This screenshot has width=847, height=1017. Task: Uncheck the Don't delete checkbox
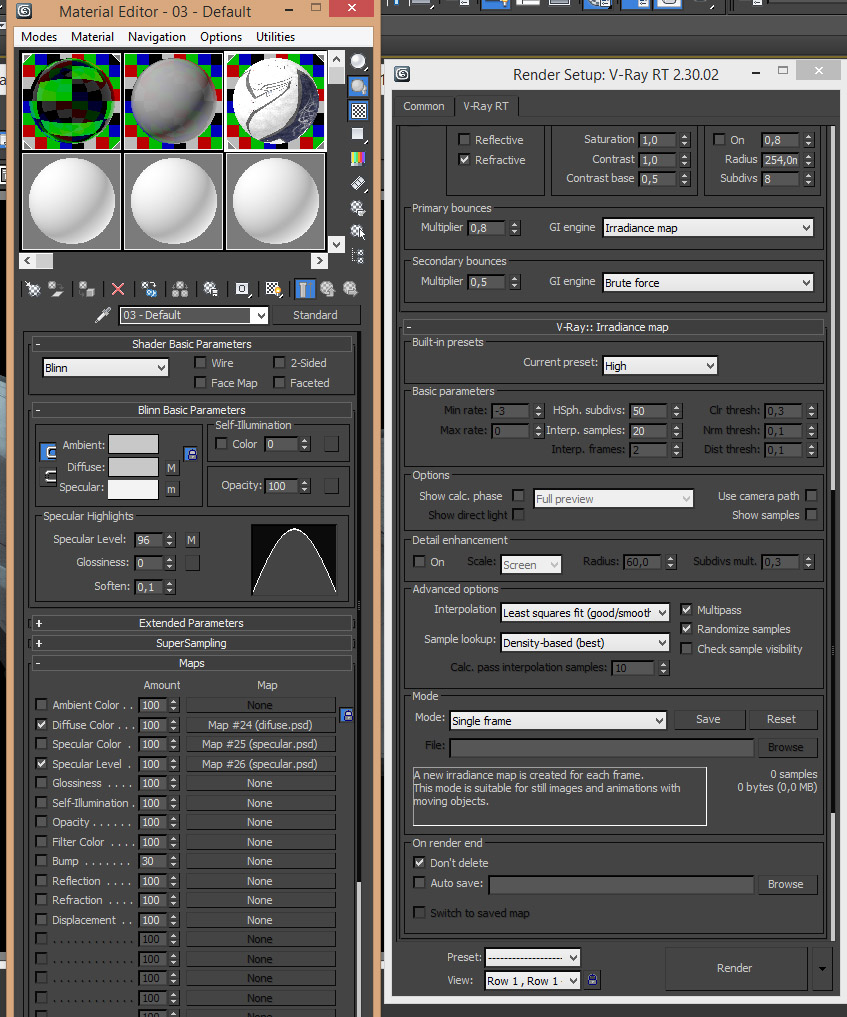coord(420,863)
